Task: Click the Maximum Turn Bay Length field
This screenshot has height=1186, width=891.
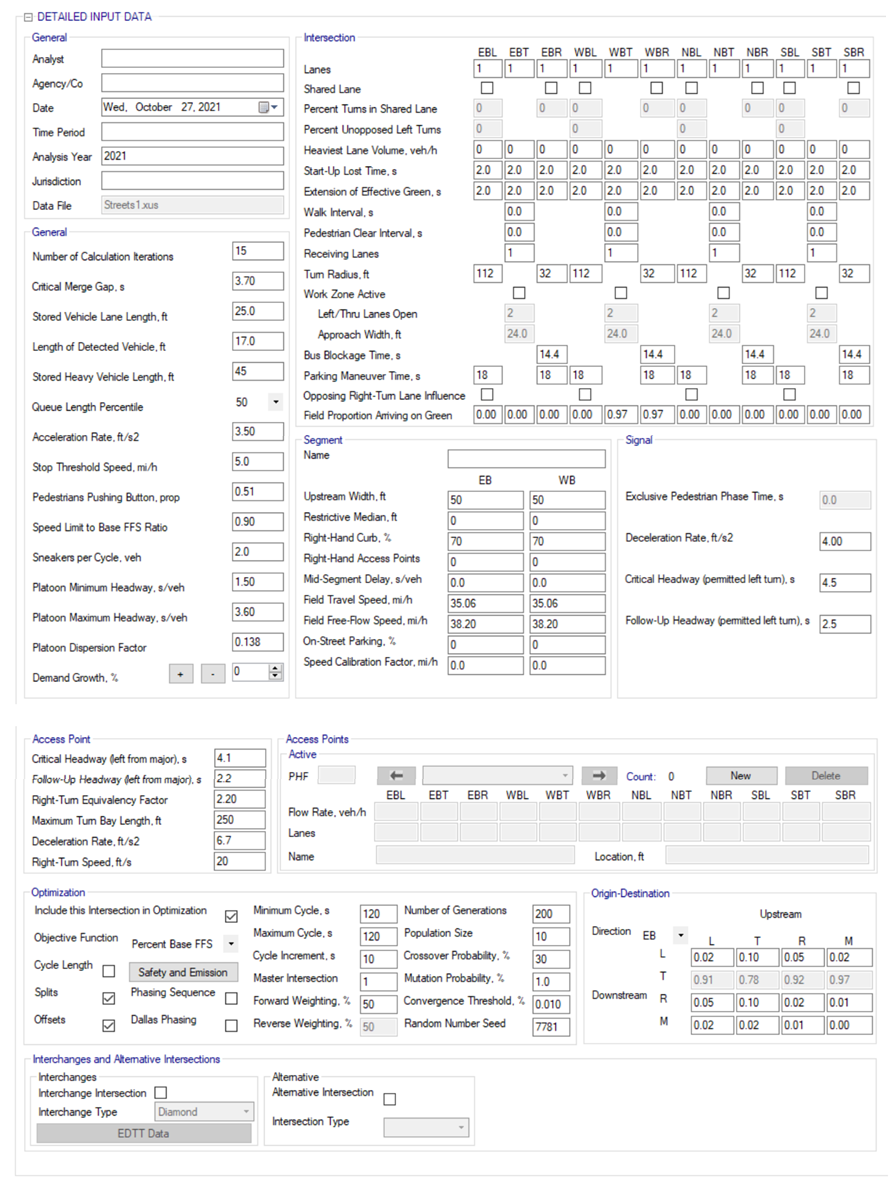Action: click(240, 820)
